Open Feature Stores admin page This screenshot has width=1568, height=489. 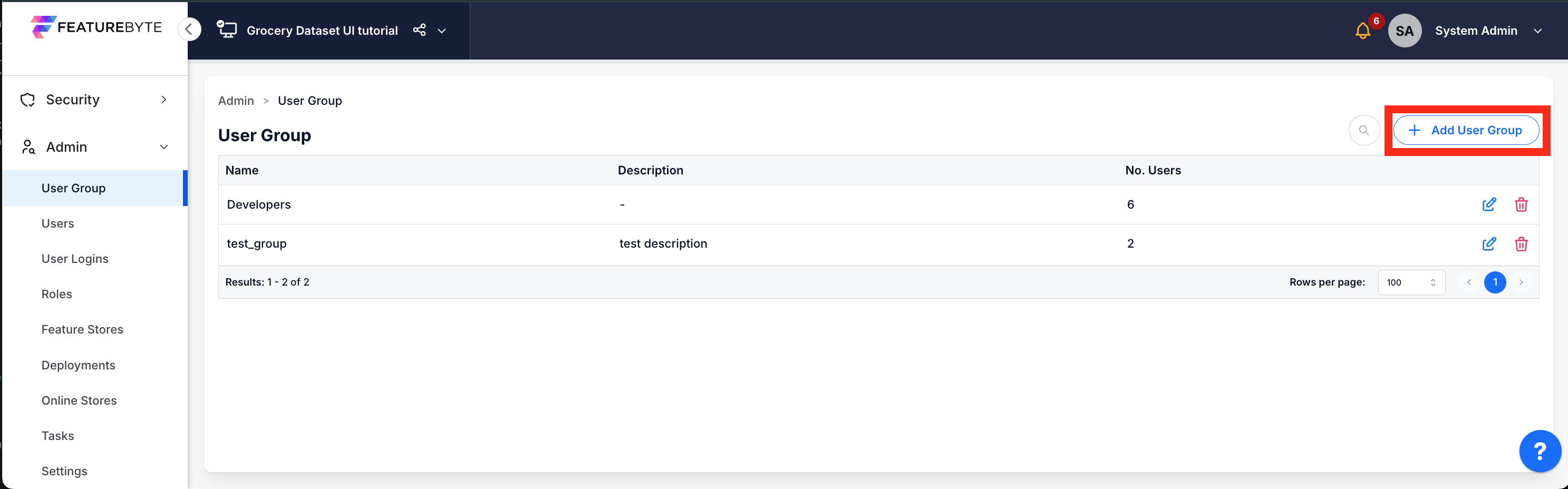(82, 329)
